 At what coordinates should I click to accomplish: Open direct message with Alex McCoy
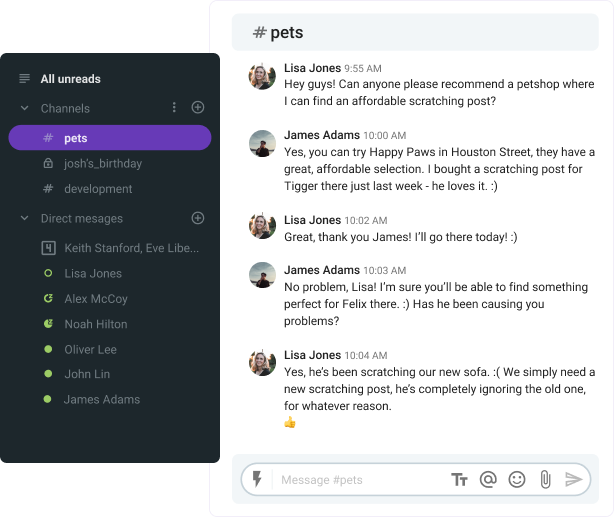point(96,299)
